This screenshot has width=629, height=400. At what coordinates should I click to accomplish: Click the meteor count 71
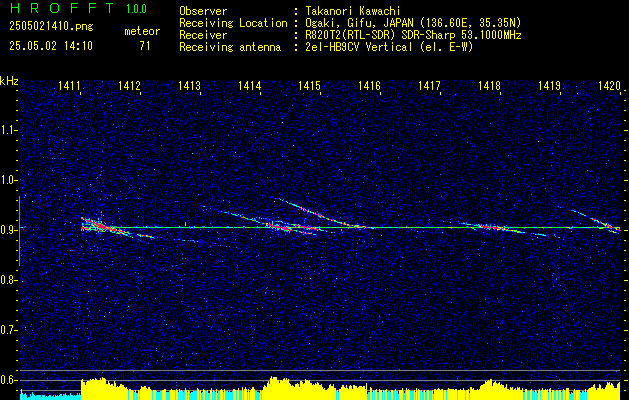(145, 46)
